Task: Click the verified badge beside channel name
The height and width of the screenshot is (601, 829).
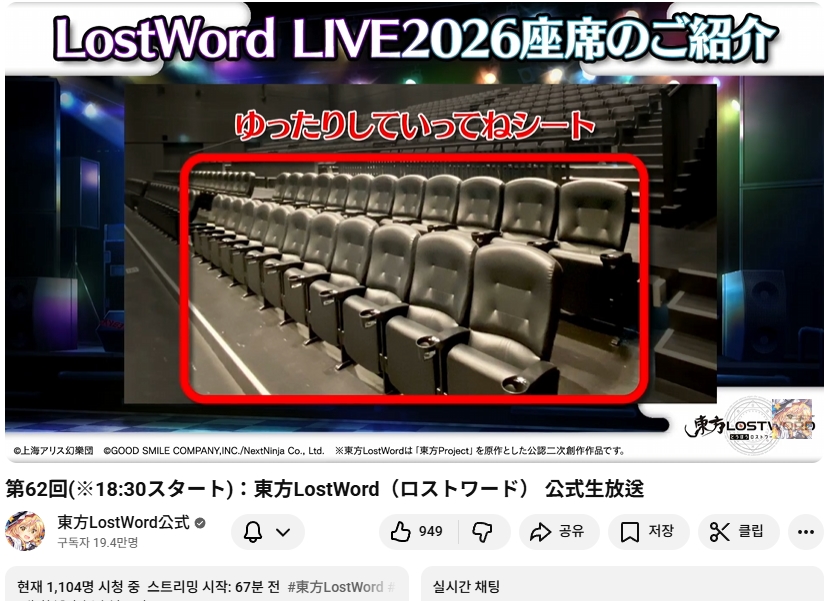Action: (x=200, y=523)
